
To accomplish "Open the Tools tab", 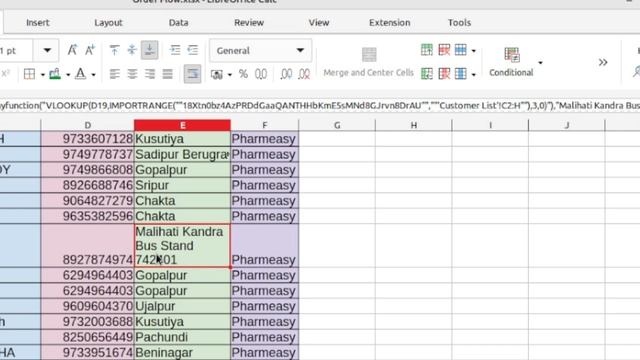I will coord(459,23).
